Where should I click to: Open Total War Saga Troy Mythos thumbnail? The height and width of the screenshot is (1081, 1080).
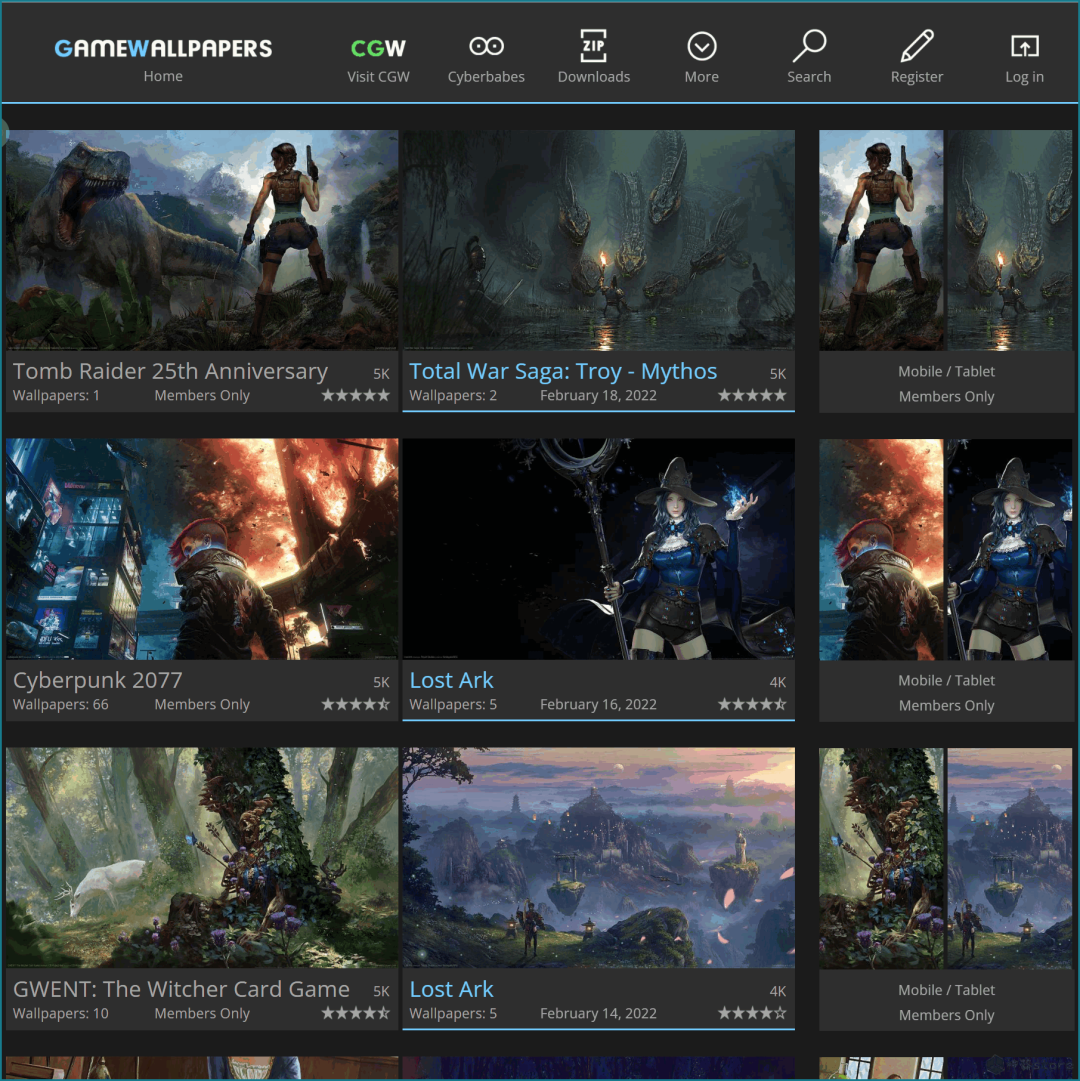(598, 240)
